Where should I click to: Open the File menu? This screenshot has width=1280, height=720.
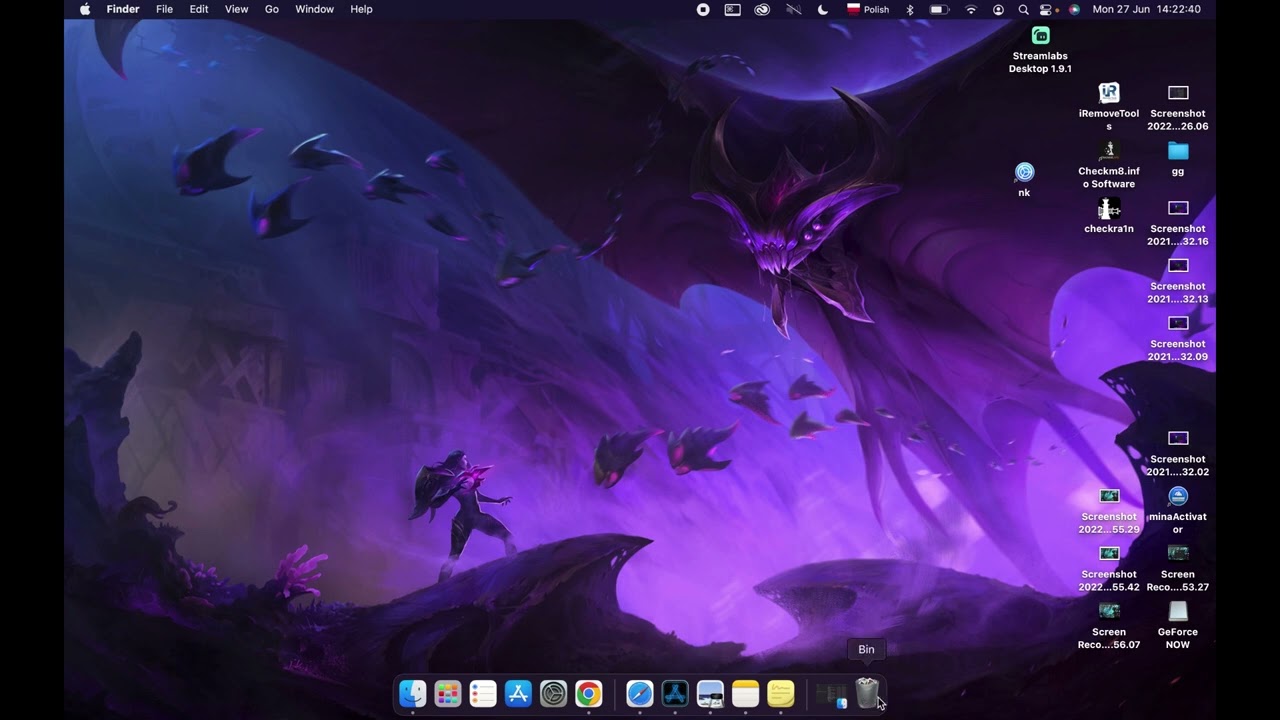pos(164,9)
